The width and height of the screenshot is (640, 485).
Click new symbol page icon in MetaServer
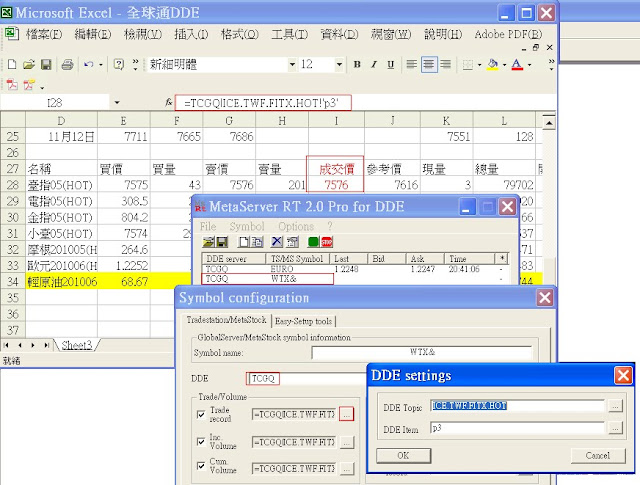(243, 242)
